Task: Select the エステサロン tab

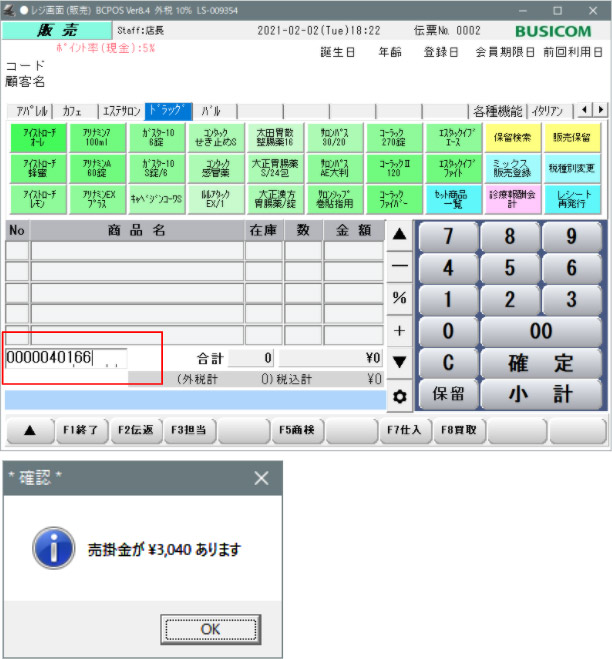Action: (x=122, y=111)
